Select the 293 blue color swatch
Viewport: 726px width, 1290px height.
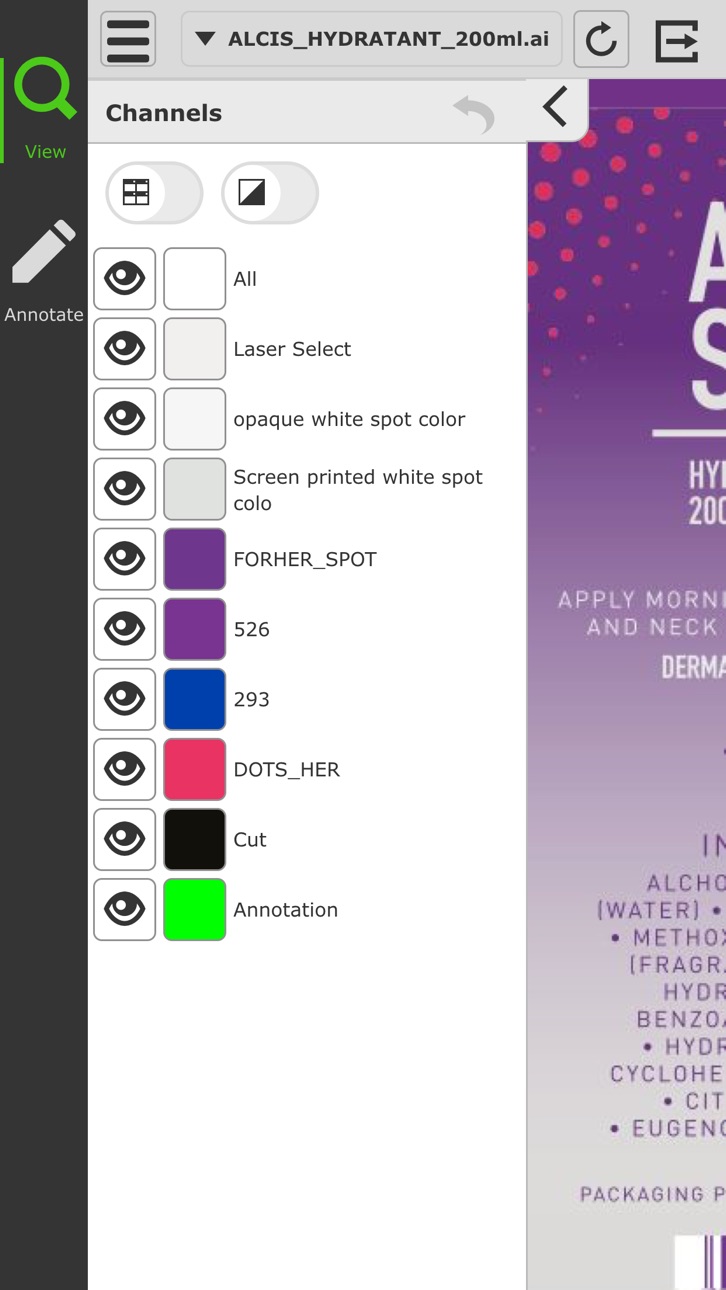[x=195, y=699]
